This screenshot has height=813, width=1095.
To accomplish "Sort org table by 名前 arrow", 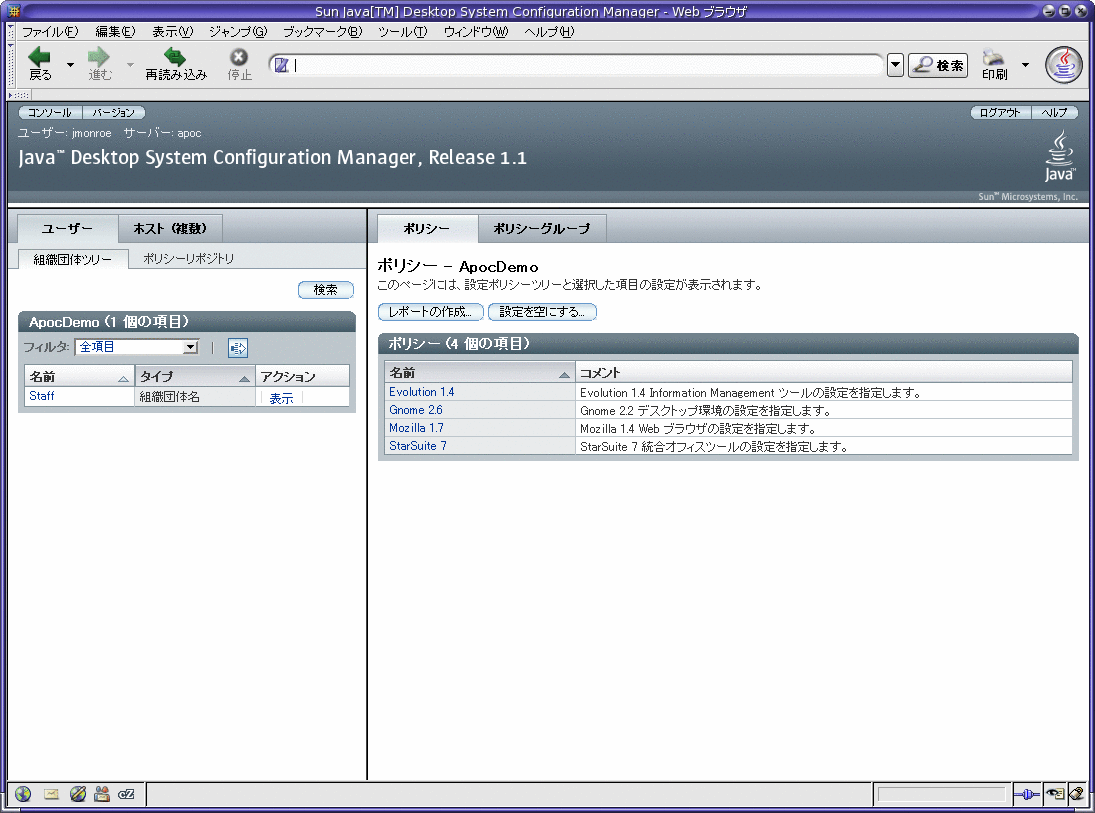I will click(123, 379).
